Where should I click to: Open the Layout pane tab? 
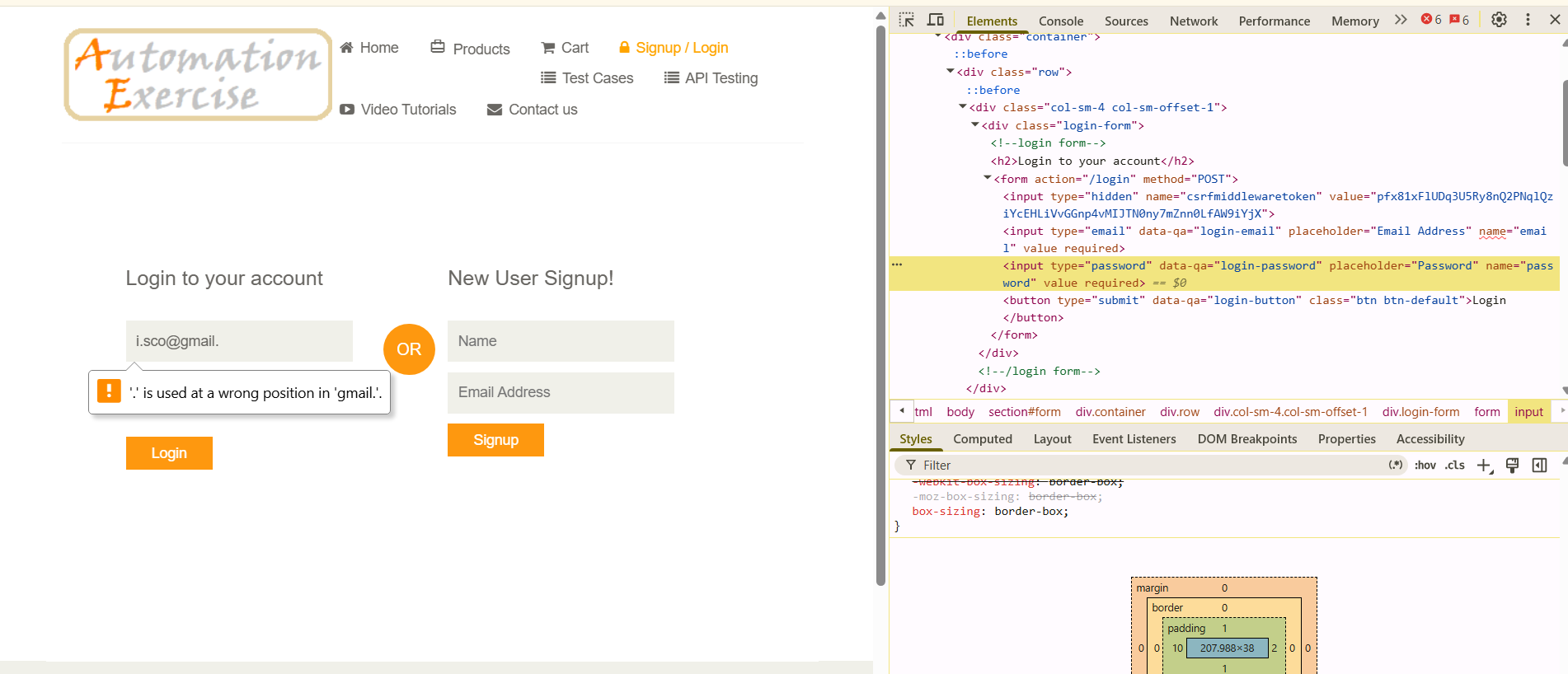point(1053,439)
